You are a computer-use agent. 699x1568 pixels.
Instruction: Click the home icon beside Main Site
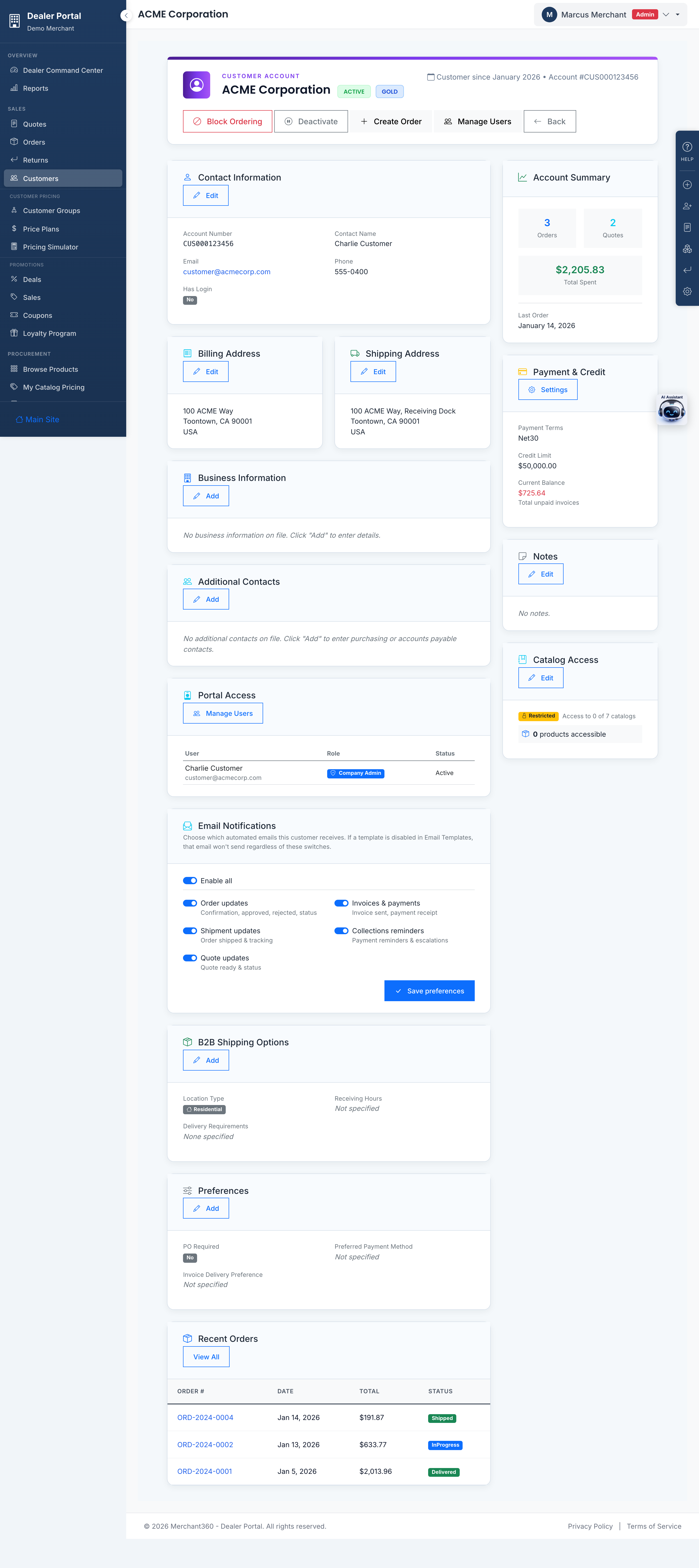pyautogui.click(x=19, y=419)
